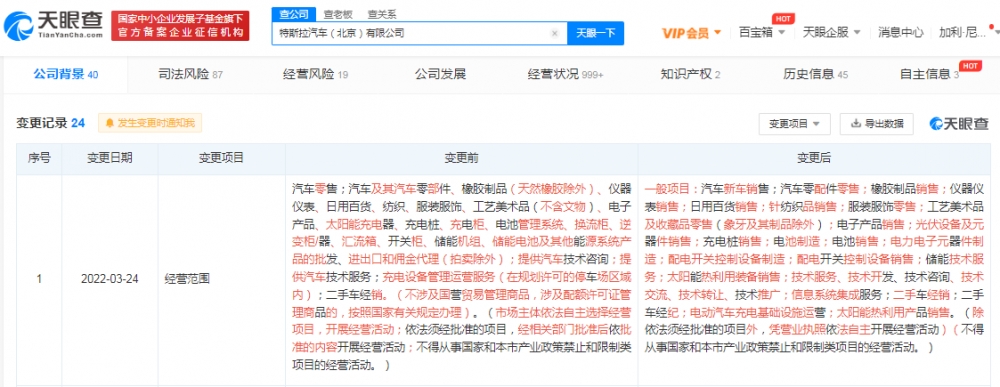Switch to the 查公司 search tab
This screenshot has height=387, width=1000.
[x=294, y=14]
